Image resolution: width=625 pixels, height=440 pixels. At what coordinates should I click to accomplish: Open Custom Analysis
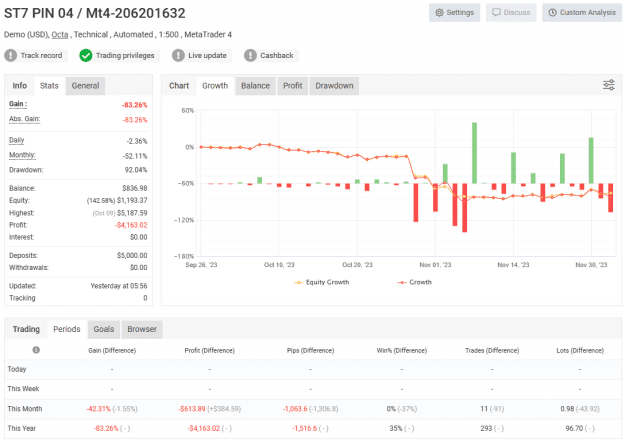click(582, 13)
